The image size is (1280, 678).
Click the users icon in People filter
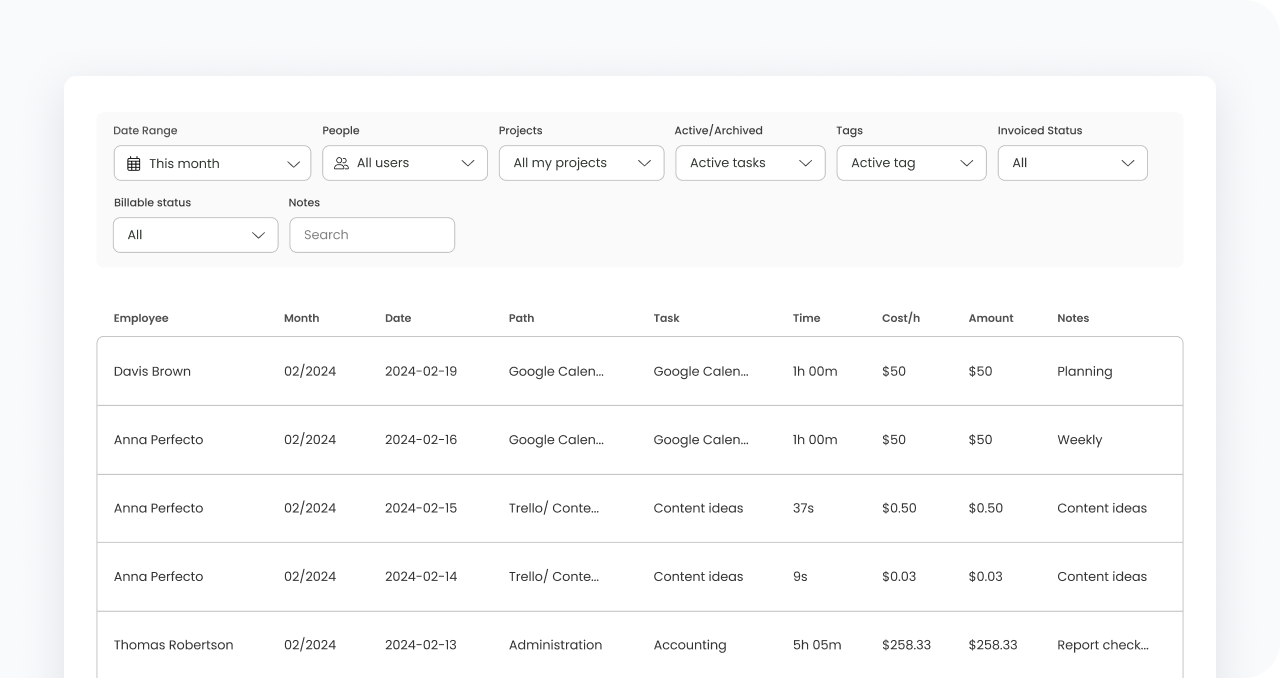click(x=342, y=163)
